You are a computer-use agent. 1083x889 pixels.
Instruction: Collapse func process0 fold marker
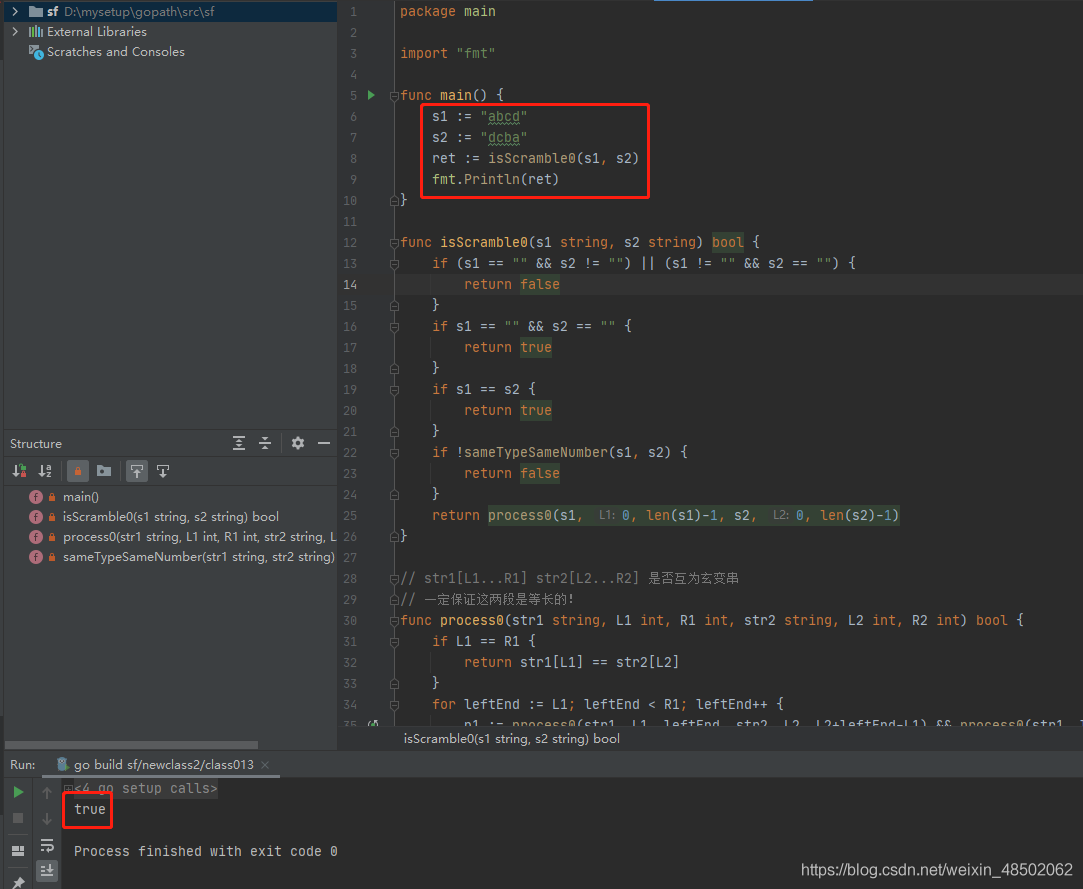(x=394, y=622)
